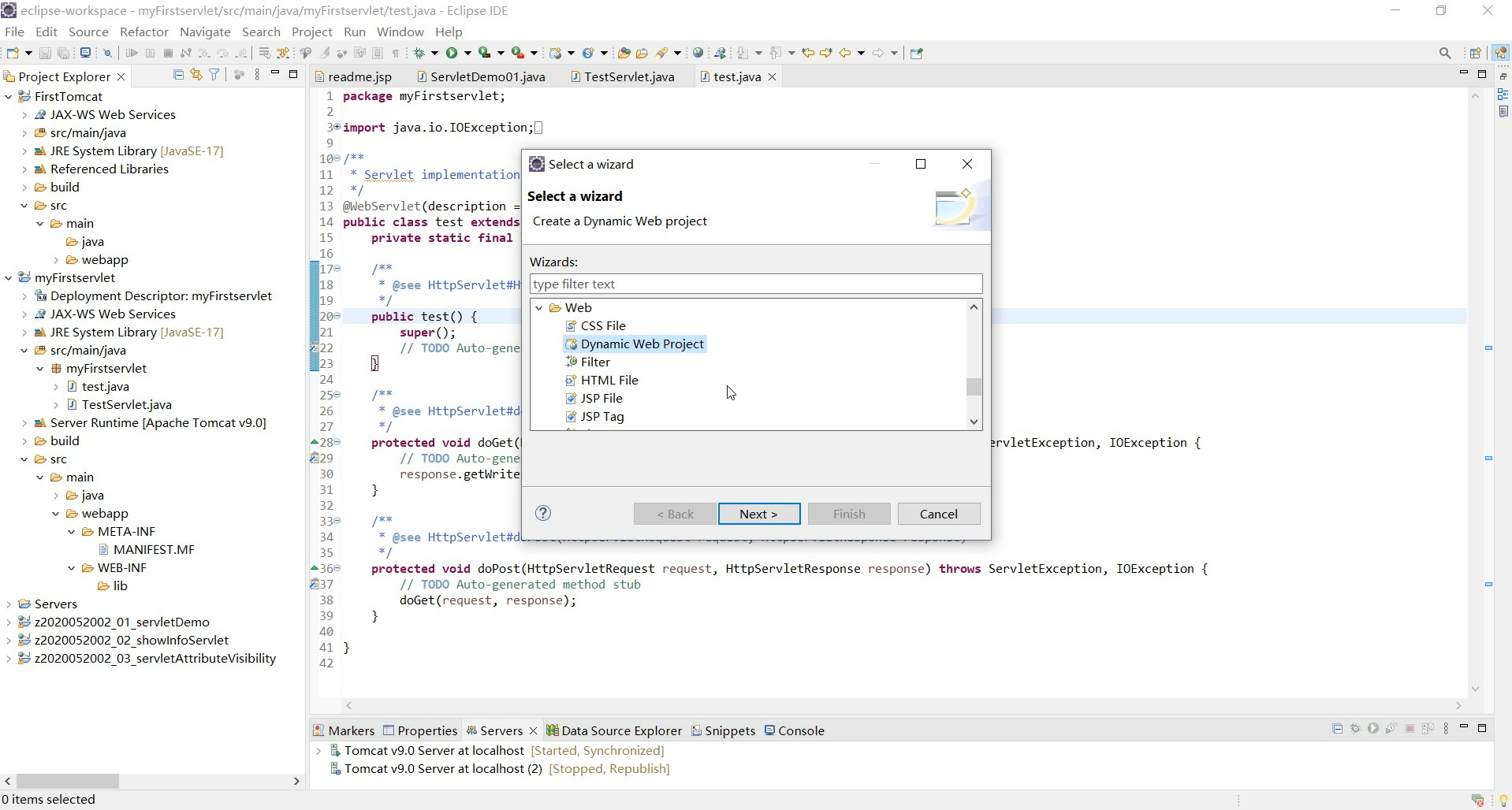The width and height of the screenshot is (1512, 810).
Task: Click the help question mark icon
Action: point(542,514)
